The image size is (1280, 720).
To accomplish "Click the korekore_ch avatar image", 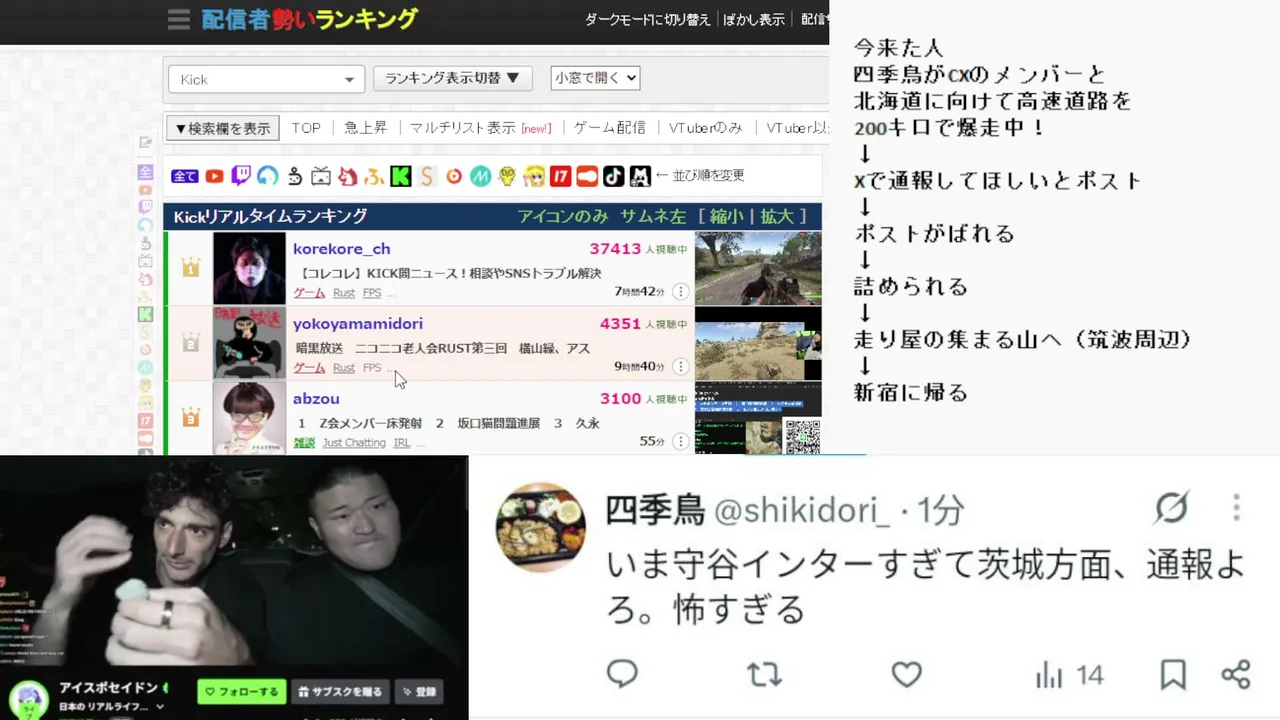I will 249,268.
